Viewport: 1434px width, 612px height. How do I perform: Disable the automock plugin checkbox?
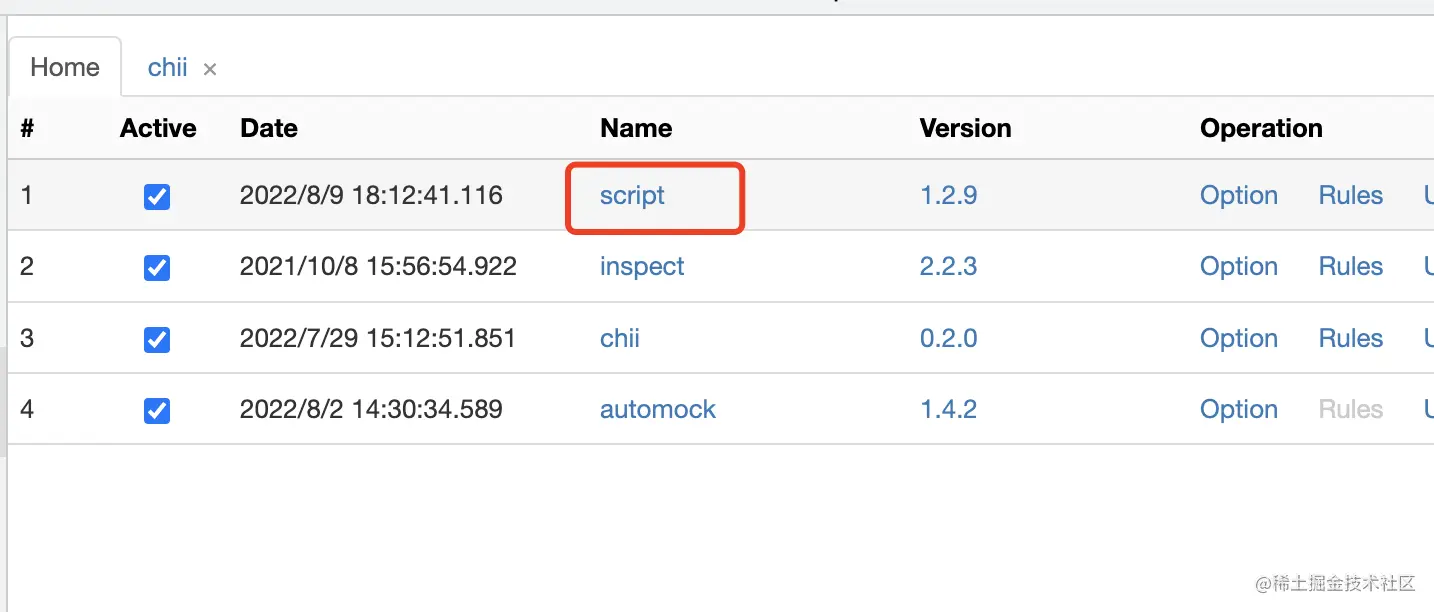point(157,411)
